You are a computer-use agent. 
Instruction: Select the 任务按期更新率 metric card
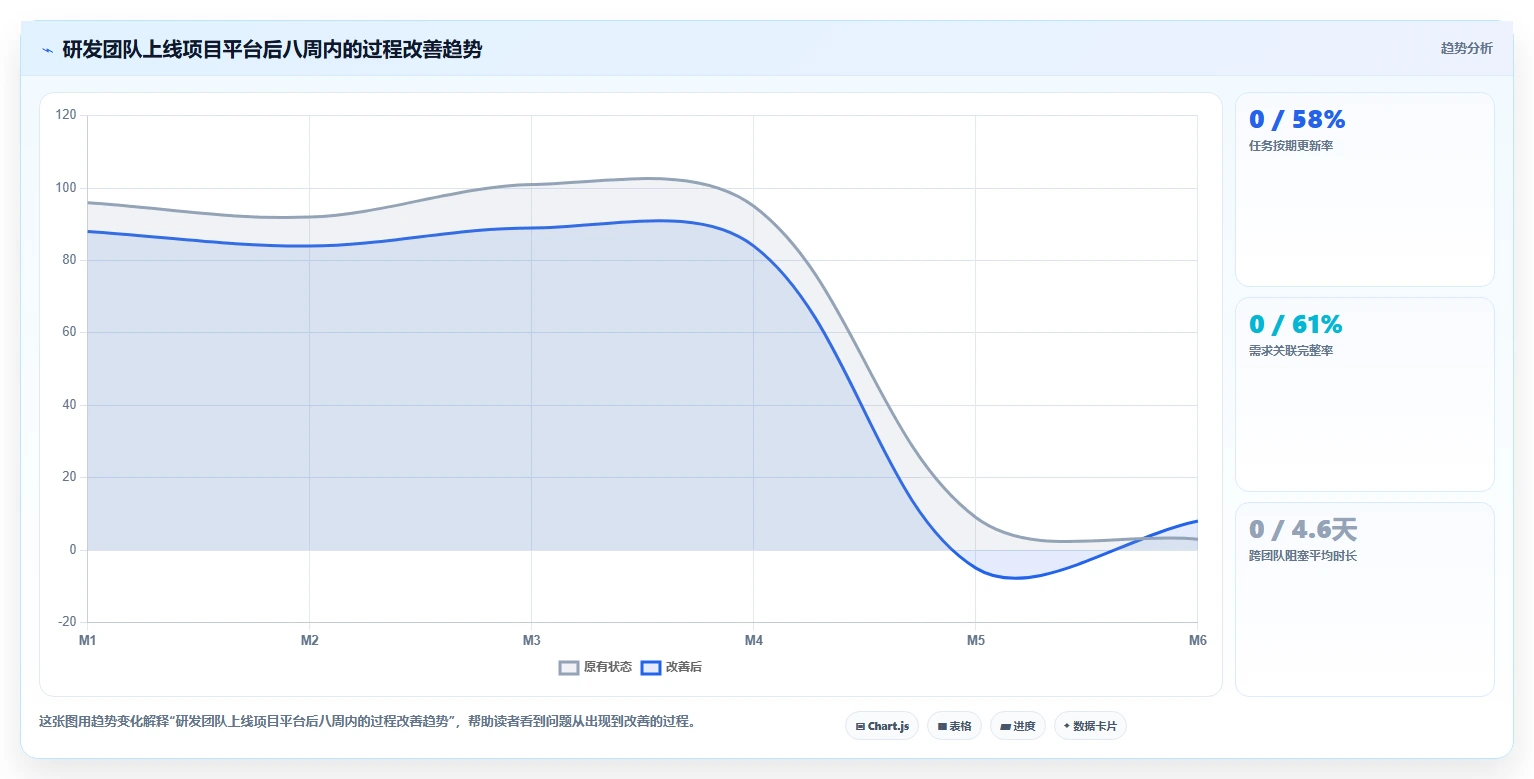coord(1365,190)
